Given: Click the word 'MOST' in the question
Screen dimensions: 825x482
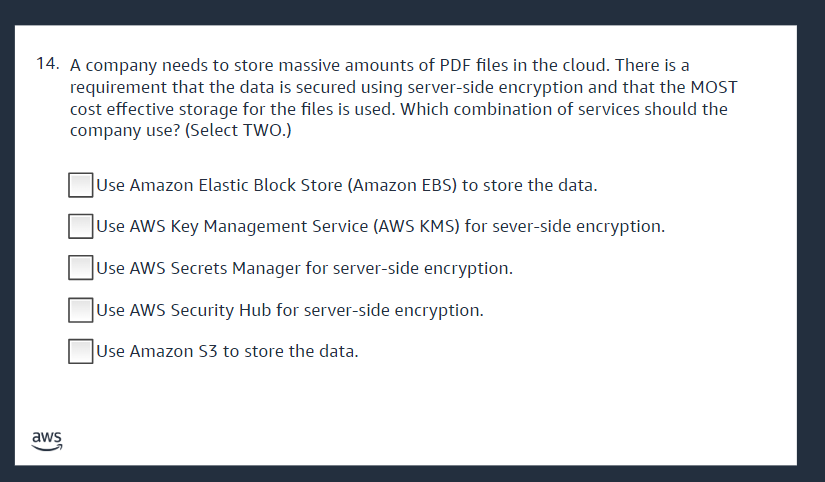Looking at the screenshot, I should tap(714, 86).
